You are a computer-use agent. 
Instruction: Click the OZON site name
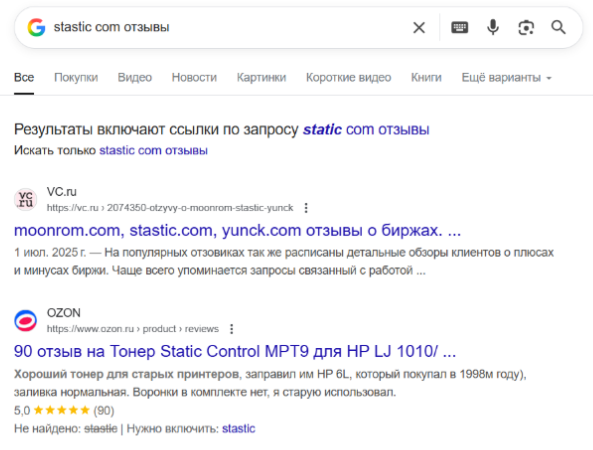(64, 313)
